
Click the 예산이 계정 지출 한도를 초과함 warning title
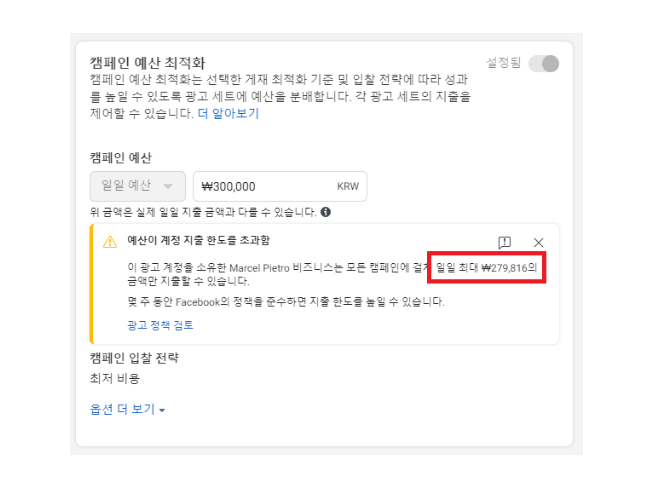pos(198,241)
